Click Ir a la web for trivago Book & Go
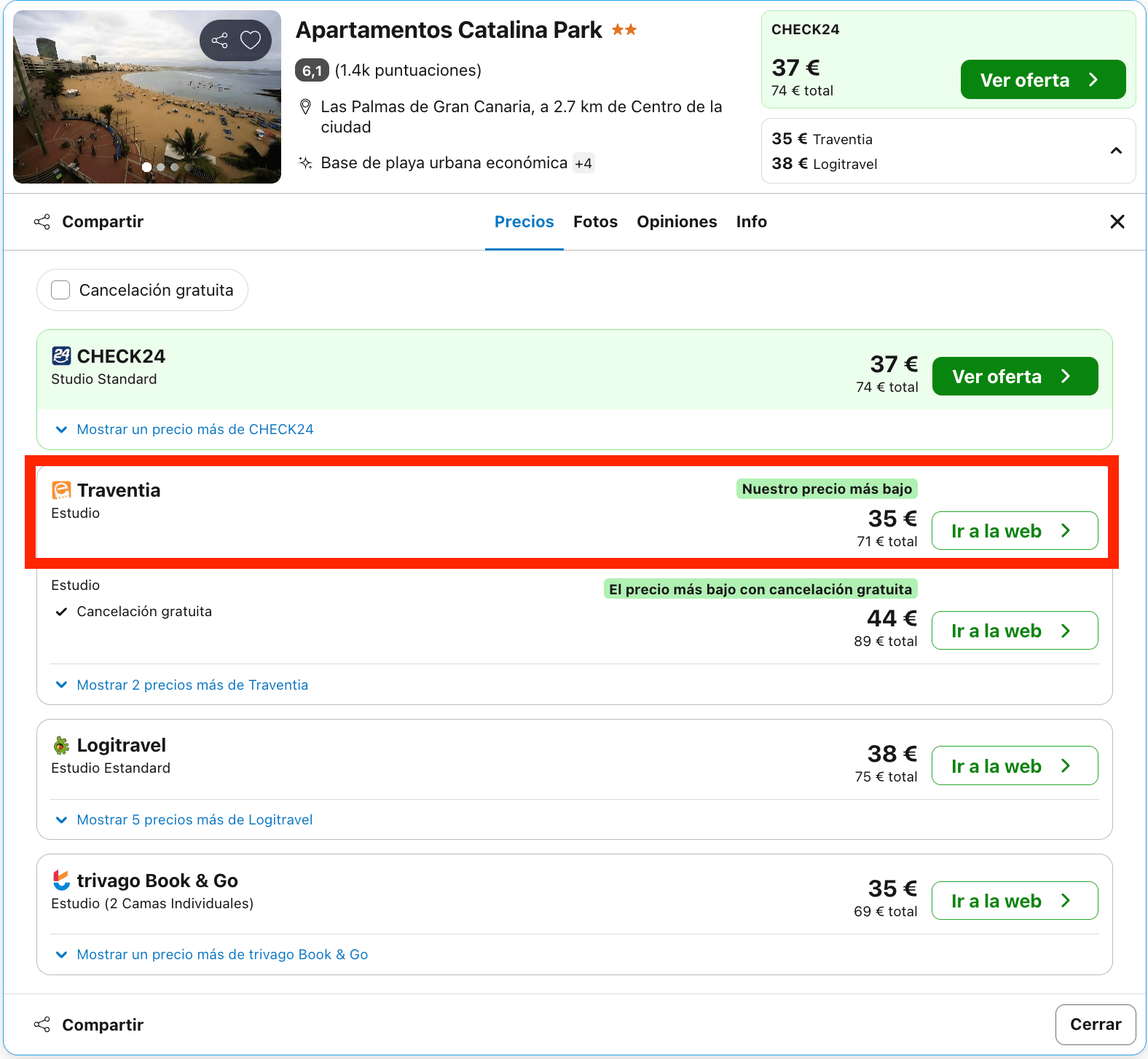 tap(1015, 900)
